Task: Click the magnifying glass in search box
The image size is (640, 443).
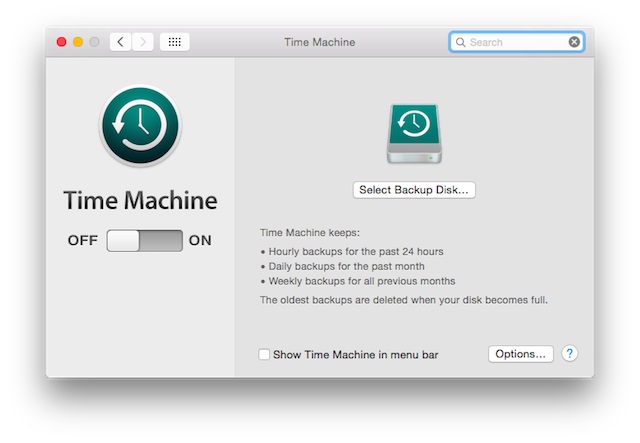Action: 461,42
